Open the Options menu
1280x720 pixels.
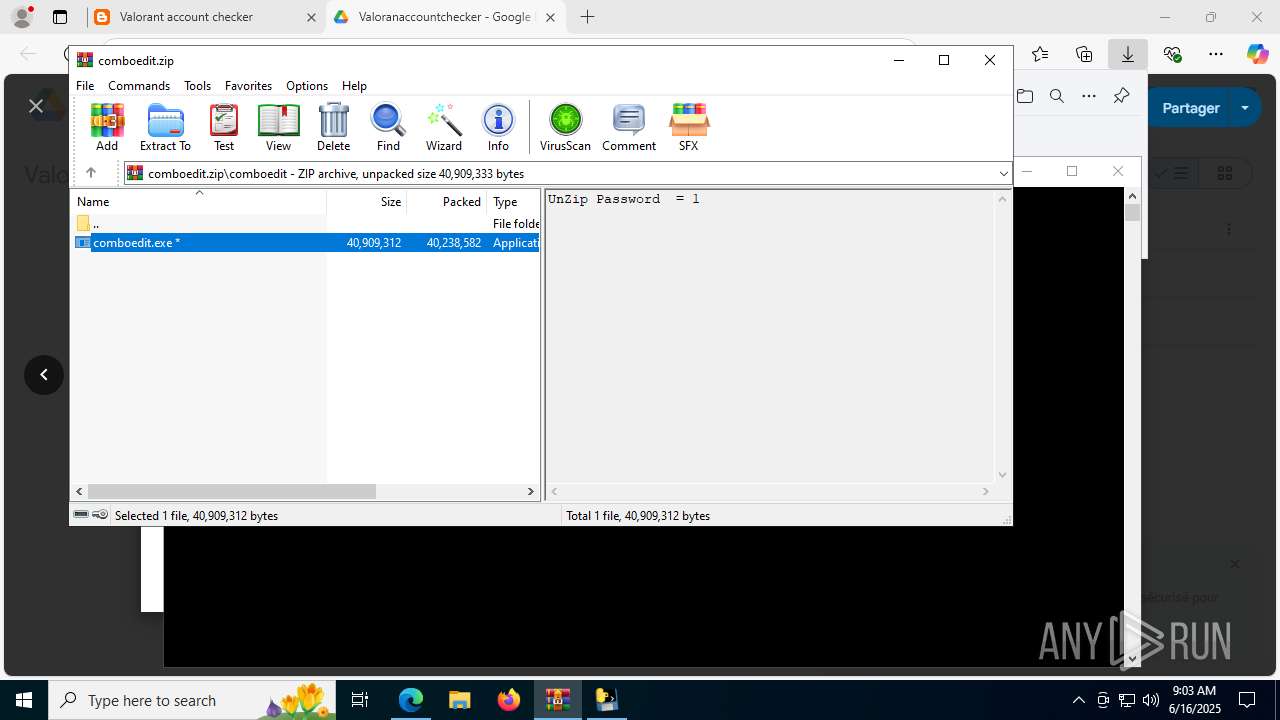click(307, 86)
